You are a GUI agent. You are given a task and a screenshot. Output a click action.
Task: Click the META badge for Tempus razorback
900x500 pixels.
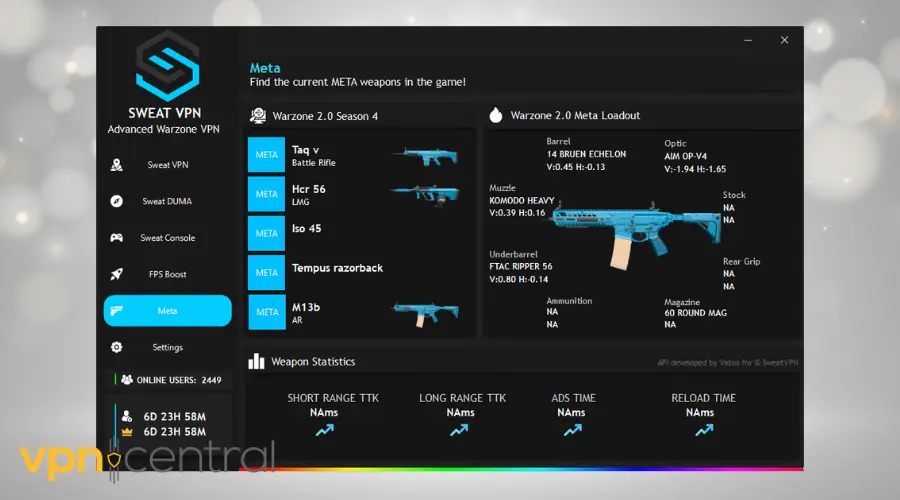266,273
